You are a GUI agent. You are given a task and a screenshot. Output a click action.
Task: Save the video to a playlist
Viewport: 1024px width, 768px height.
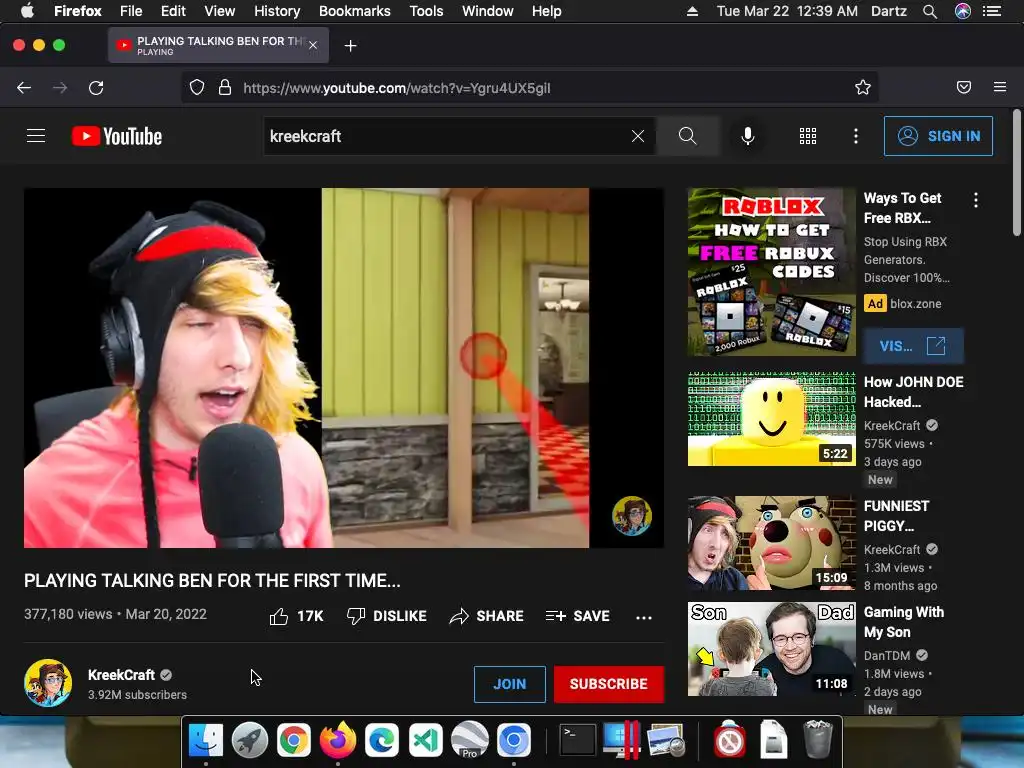pyautogui.click(x=577, y=616)
